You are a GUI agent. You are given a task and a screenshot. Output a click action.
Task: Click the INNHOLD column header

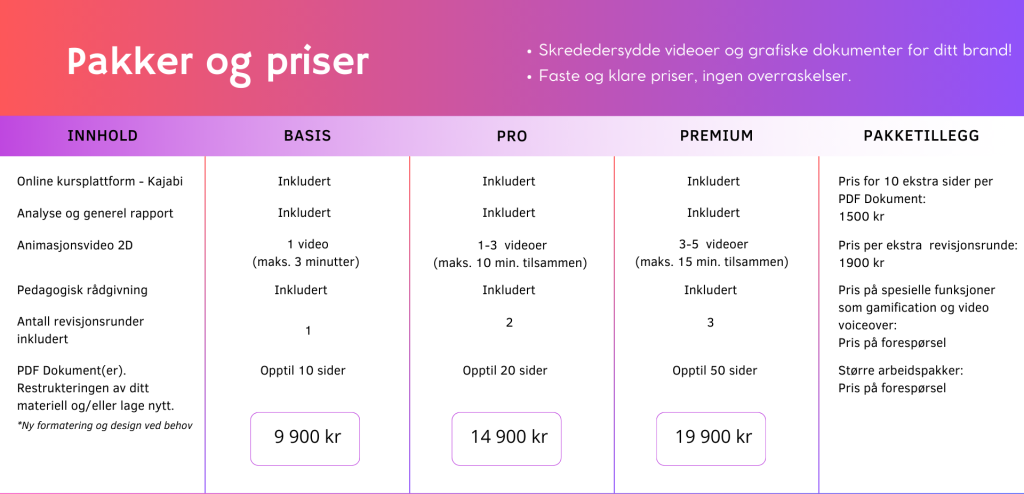pyautogui.click(x=102, y=136)
